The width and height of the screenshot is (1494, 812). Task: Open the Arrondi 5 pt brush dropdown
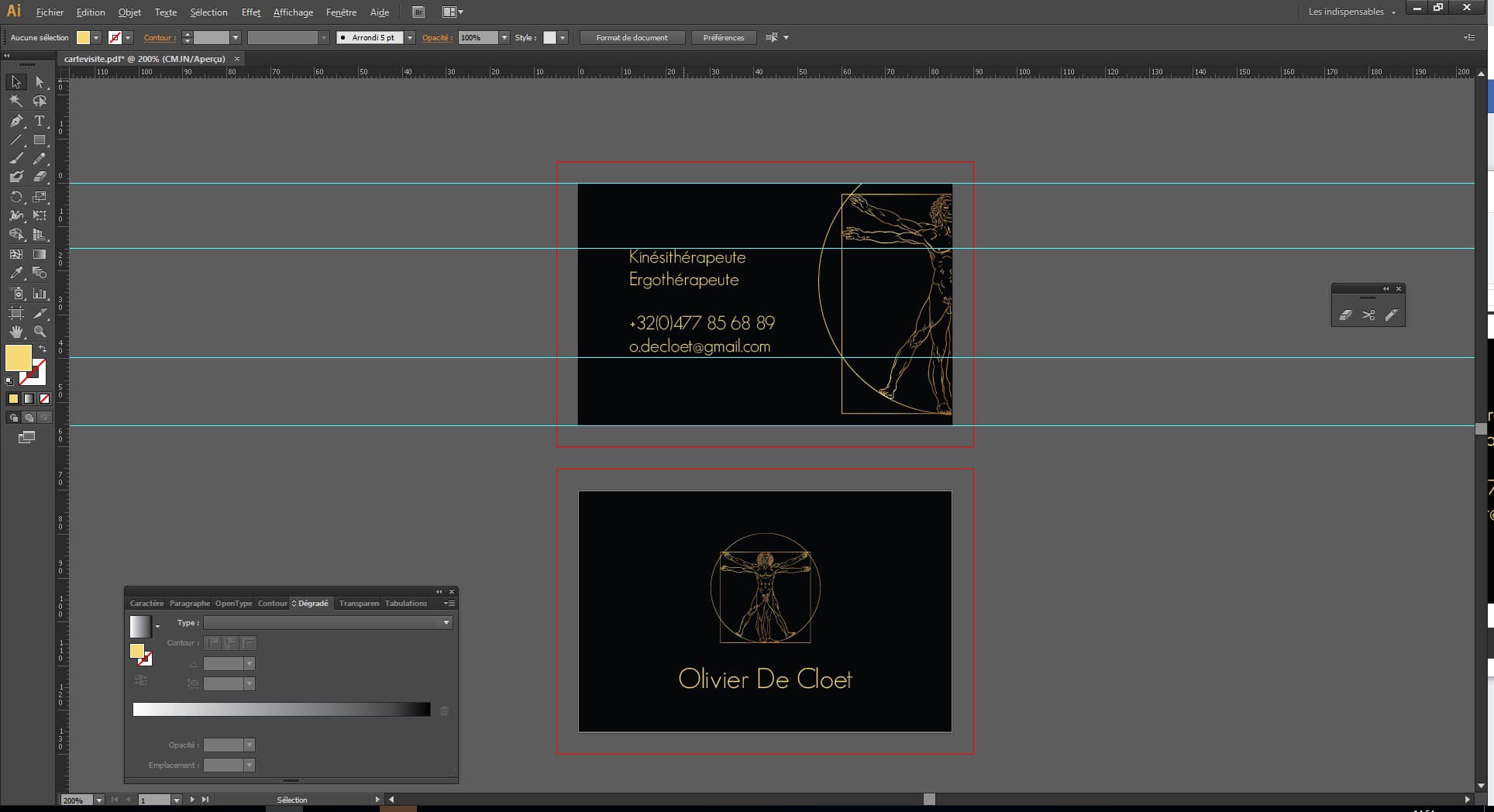[410, 38]
